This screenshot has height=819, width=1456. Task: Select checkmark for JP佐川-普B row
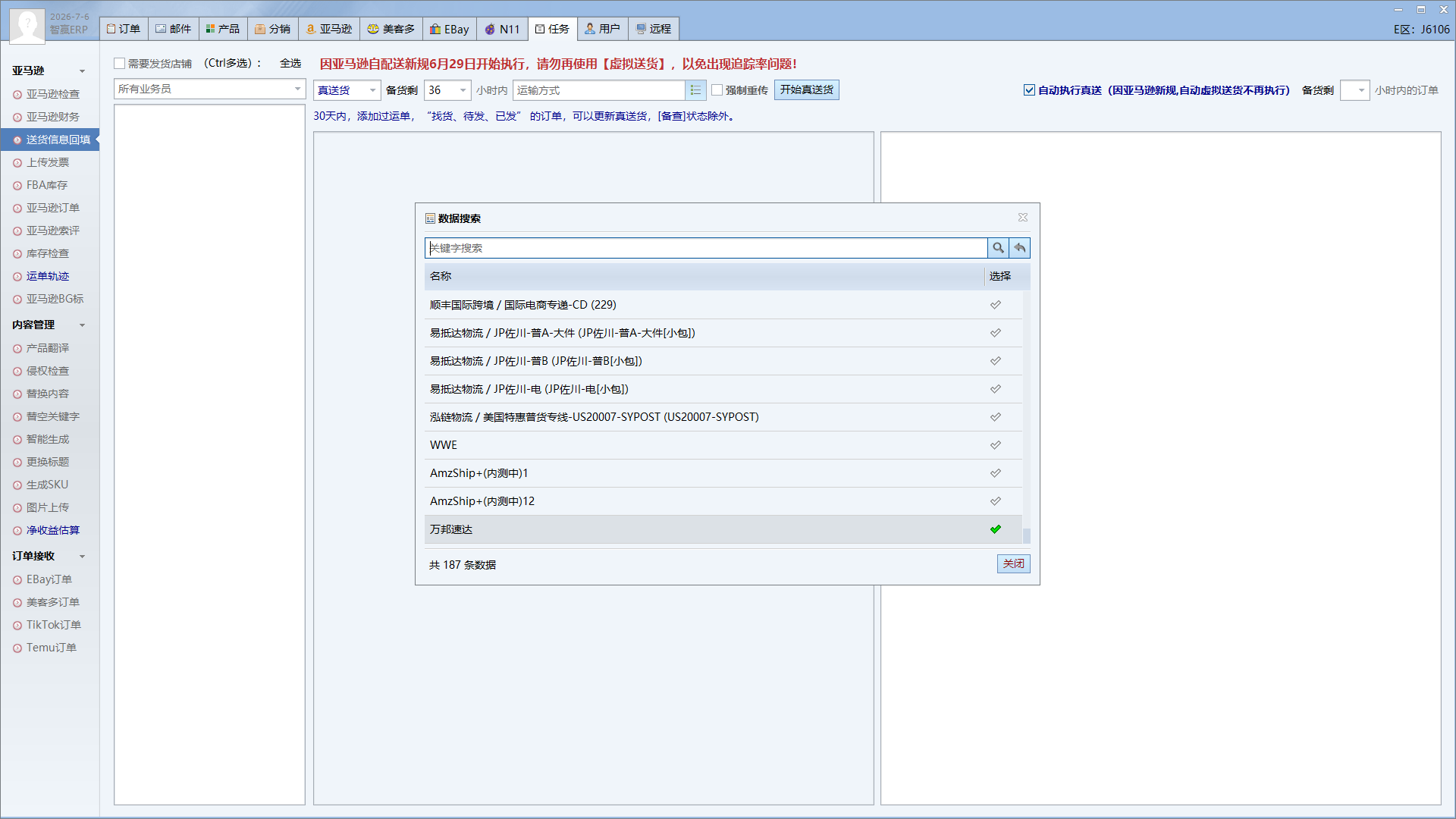996,361
